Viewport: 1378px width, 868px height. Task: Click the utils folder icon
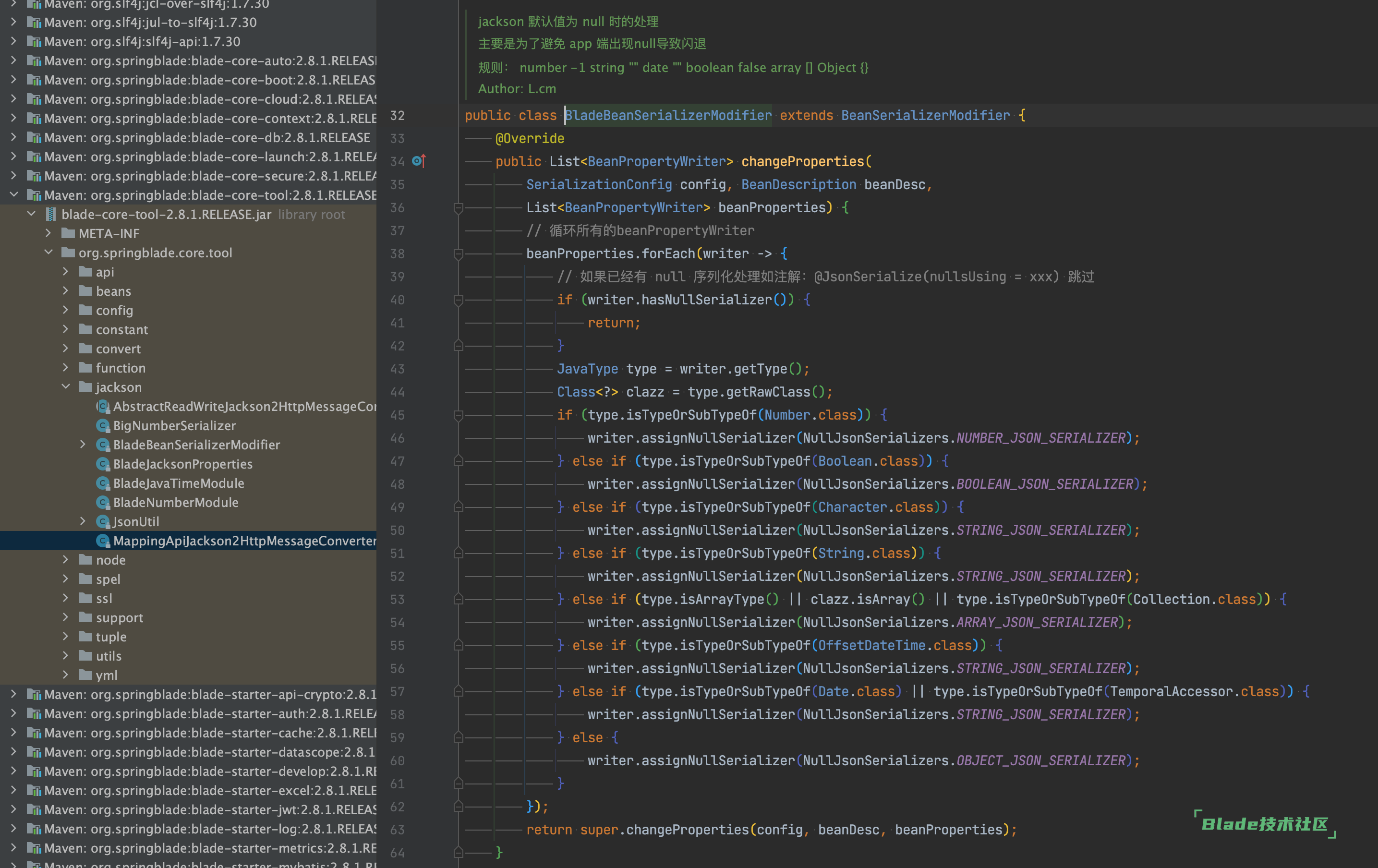(x=86, y=656)
